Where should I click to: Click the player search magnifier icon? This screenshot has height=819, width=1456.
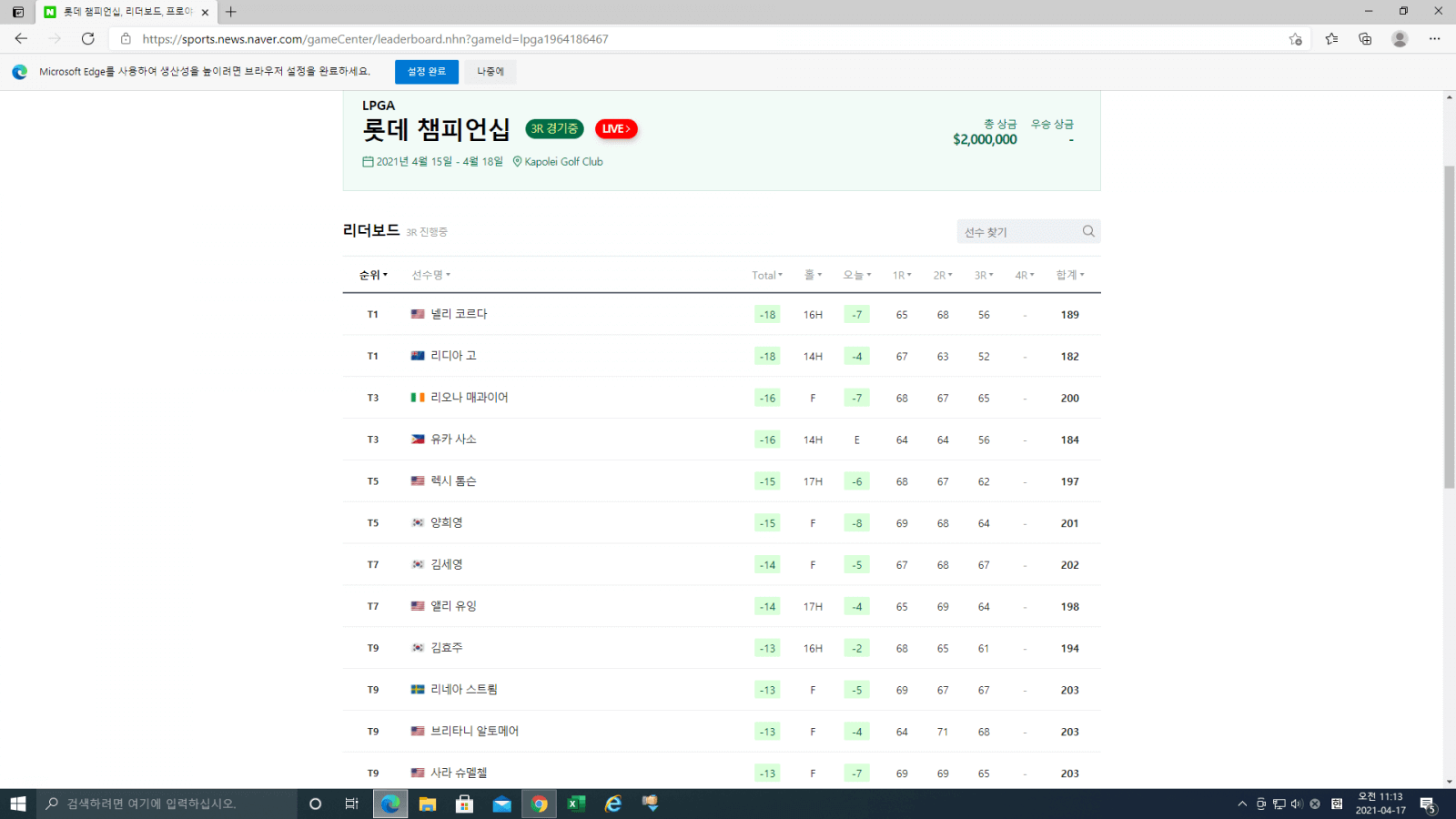pyautogui.click(x=1088, y=231)
